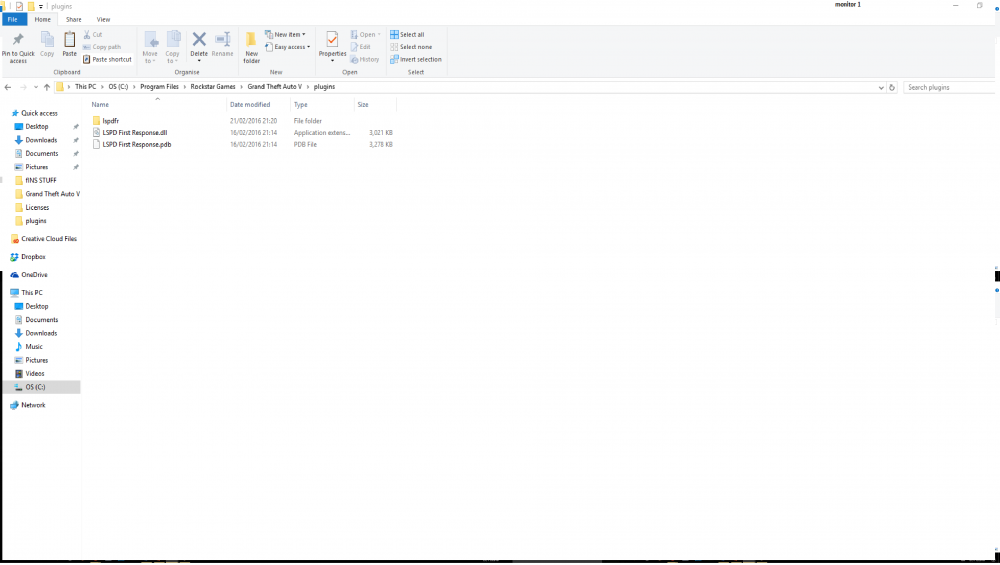
Task: Go up one folder level
Action: click(x=47, y=87)
